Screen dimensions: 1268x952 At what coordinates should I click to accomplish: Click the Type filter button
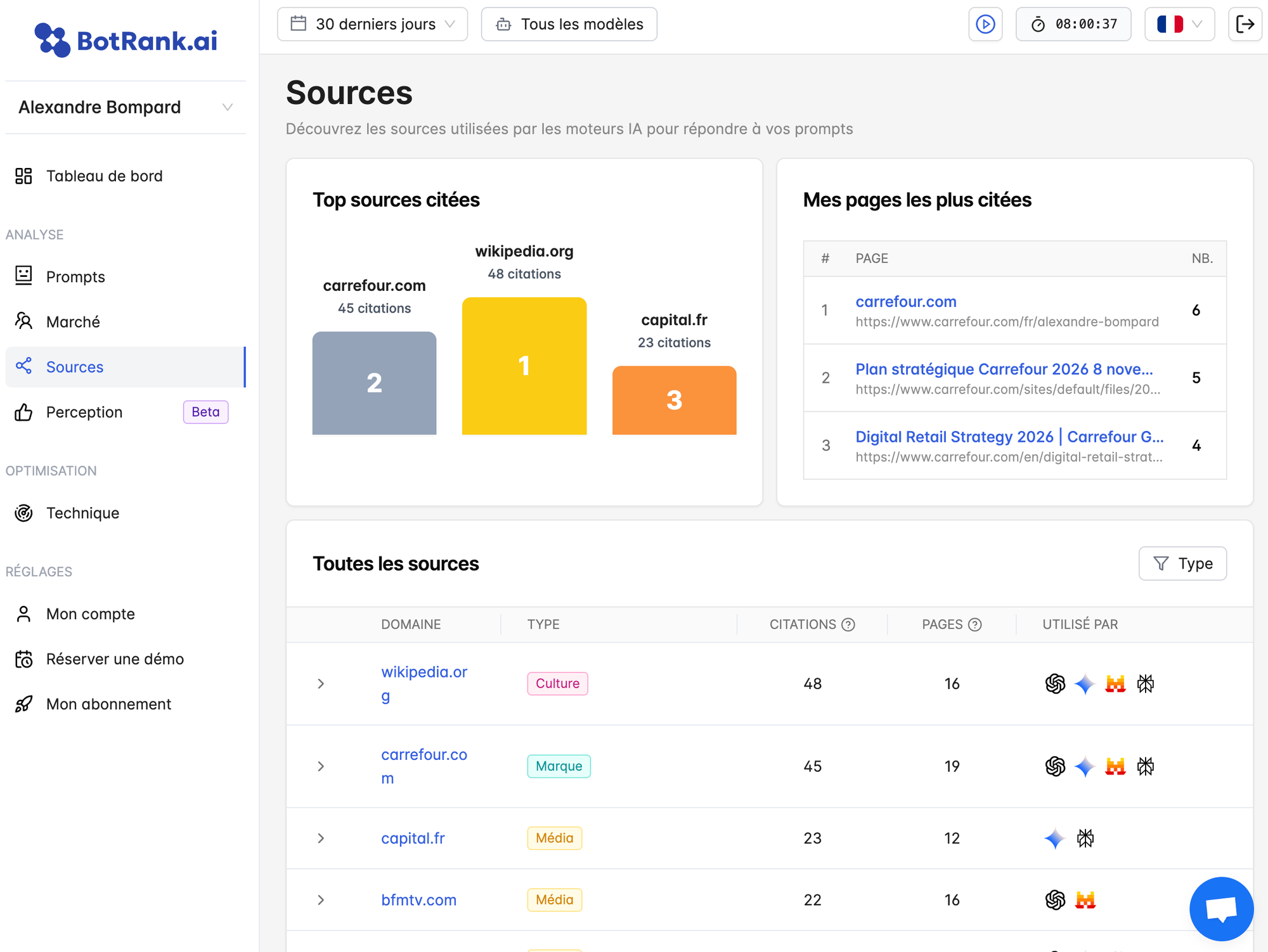point(1182,563)
